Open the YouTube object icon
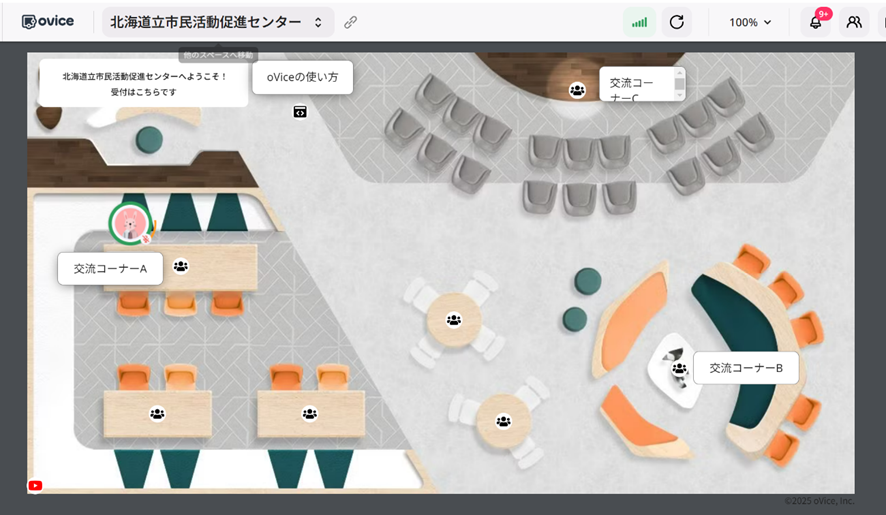 35,486
